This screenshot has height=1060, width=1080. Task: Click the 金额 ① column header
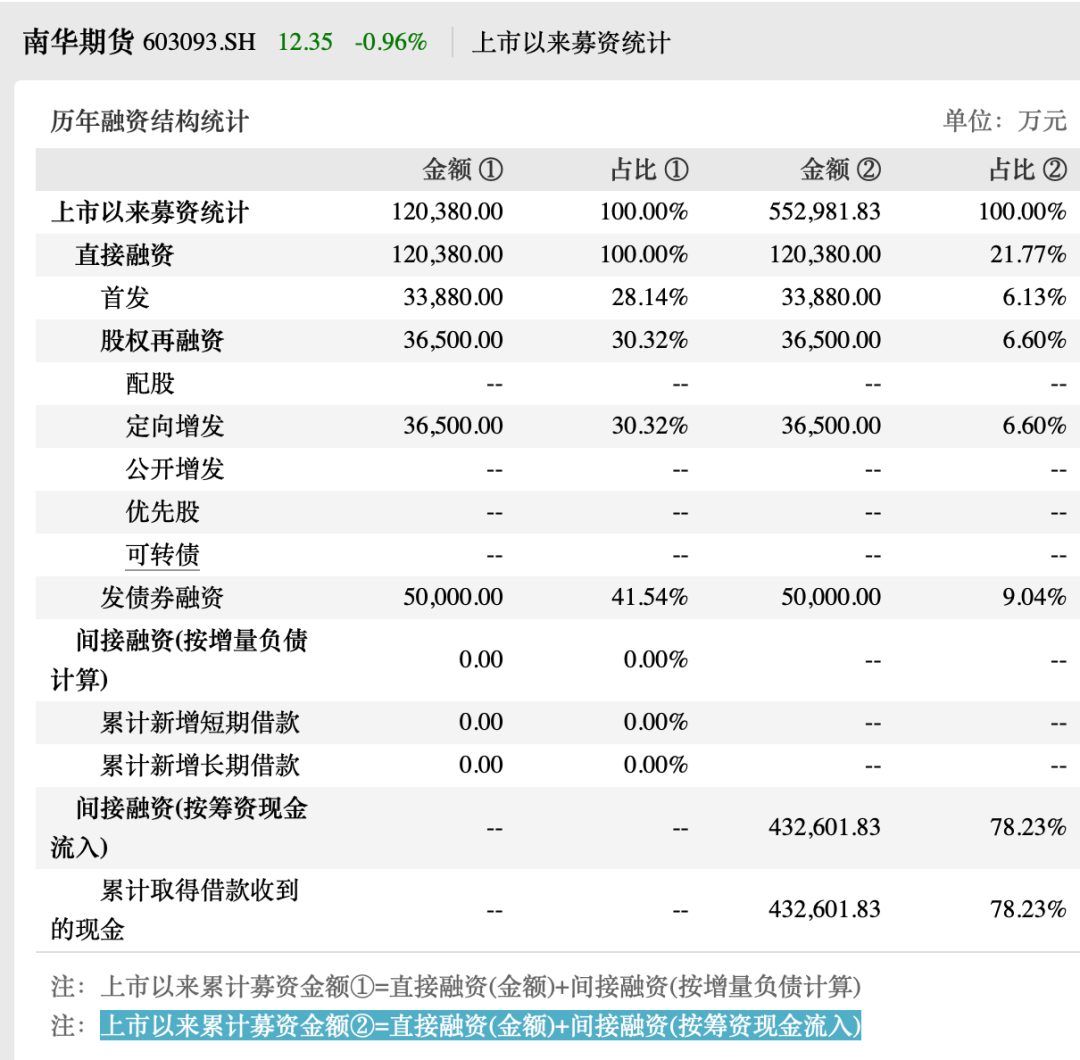pyautogui.click(x=463, y=169)
